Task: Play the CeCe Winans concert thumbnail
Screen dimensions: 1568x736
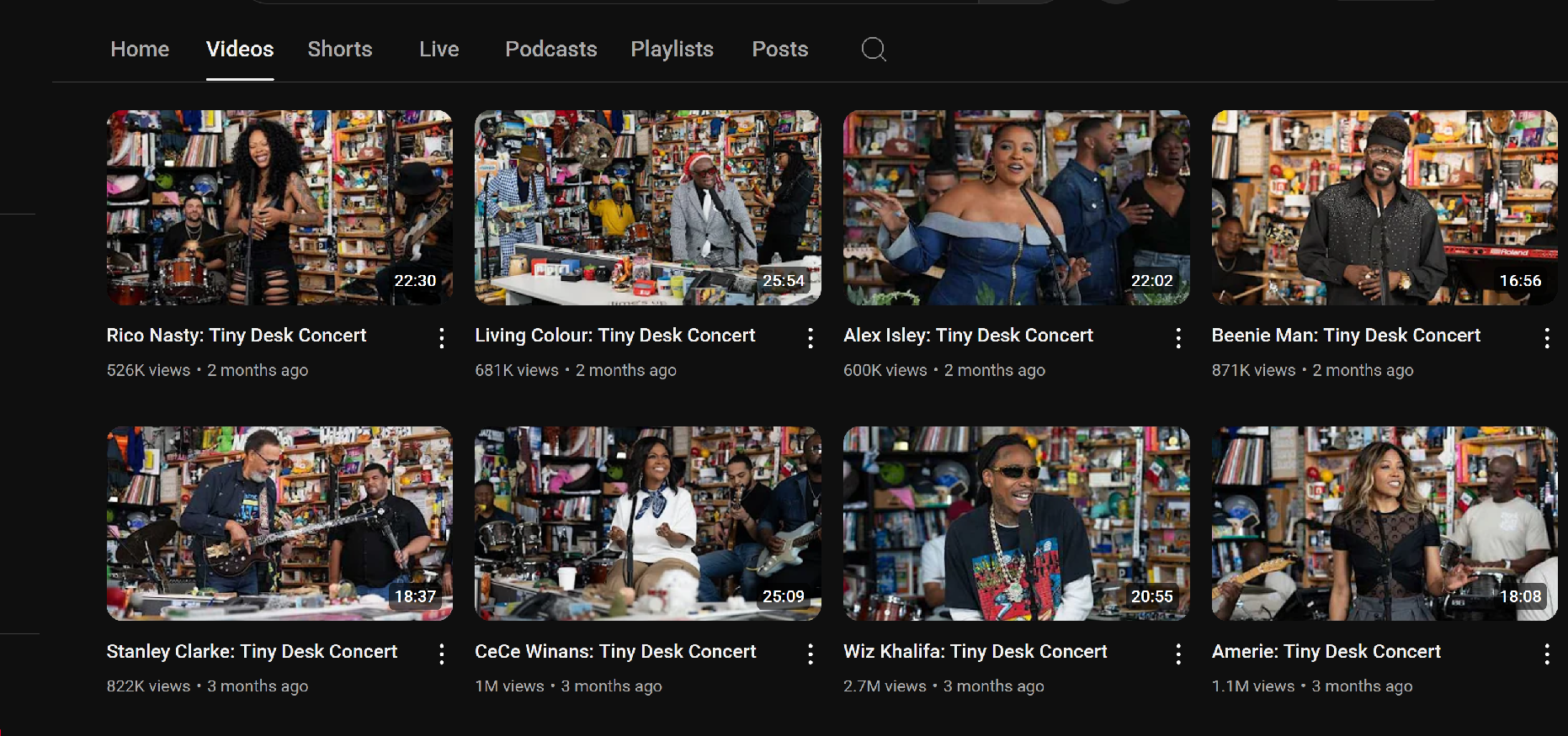Action: pos(647,523)
